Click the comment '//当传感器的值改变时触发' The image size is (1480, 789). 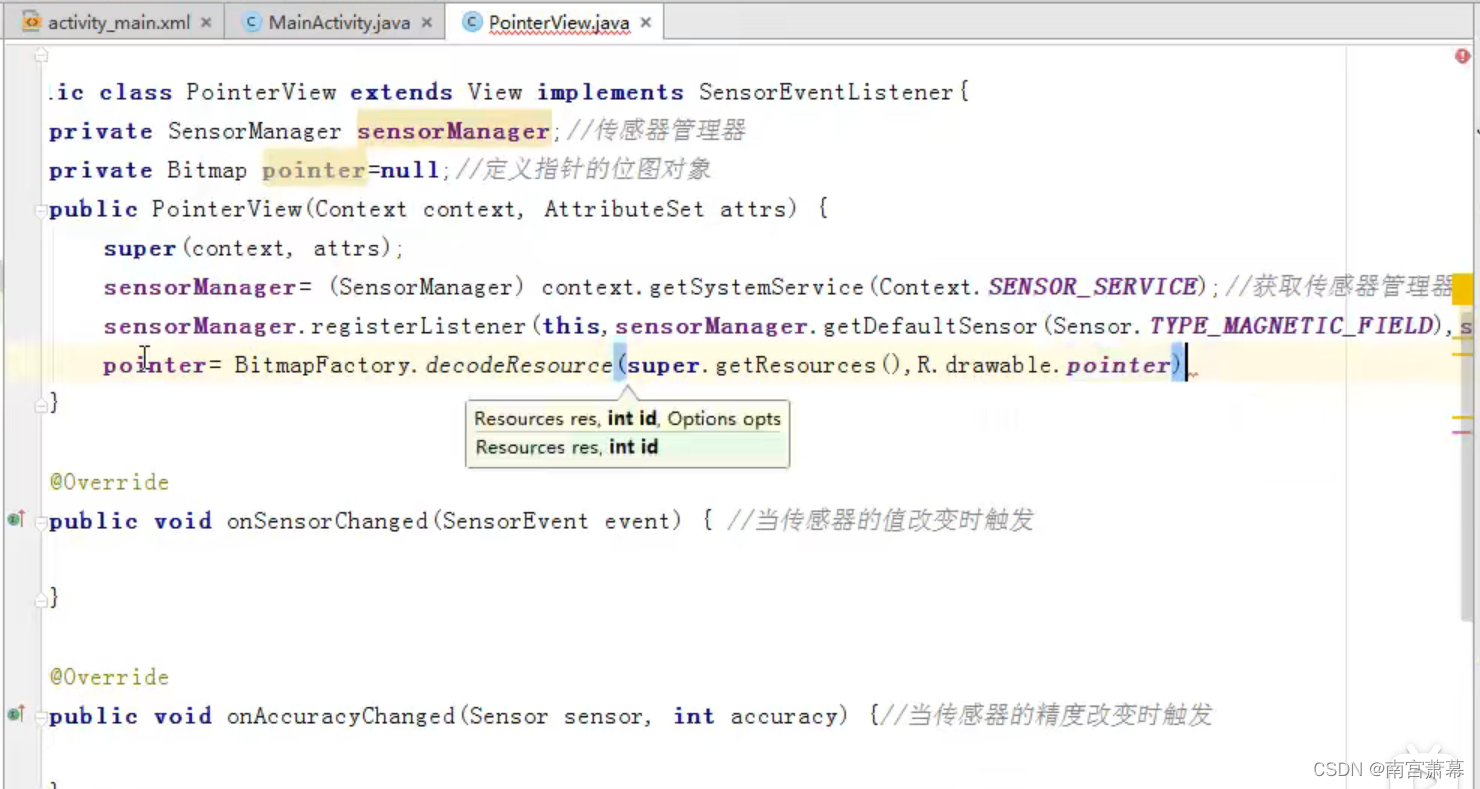click(880, 521)
